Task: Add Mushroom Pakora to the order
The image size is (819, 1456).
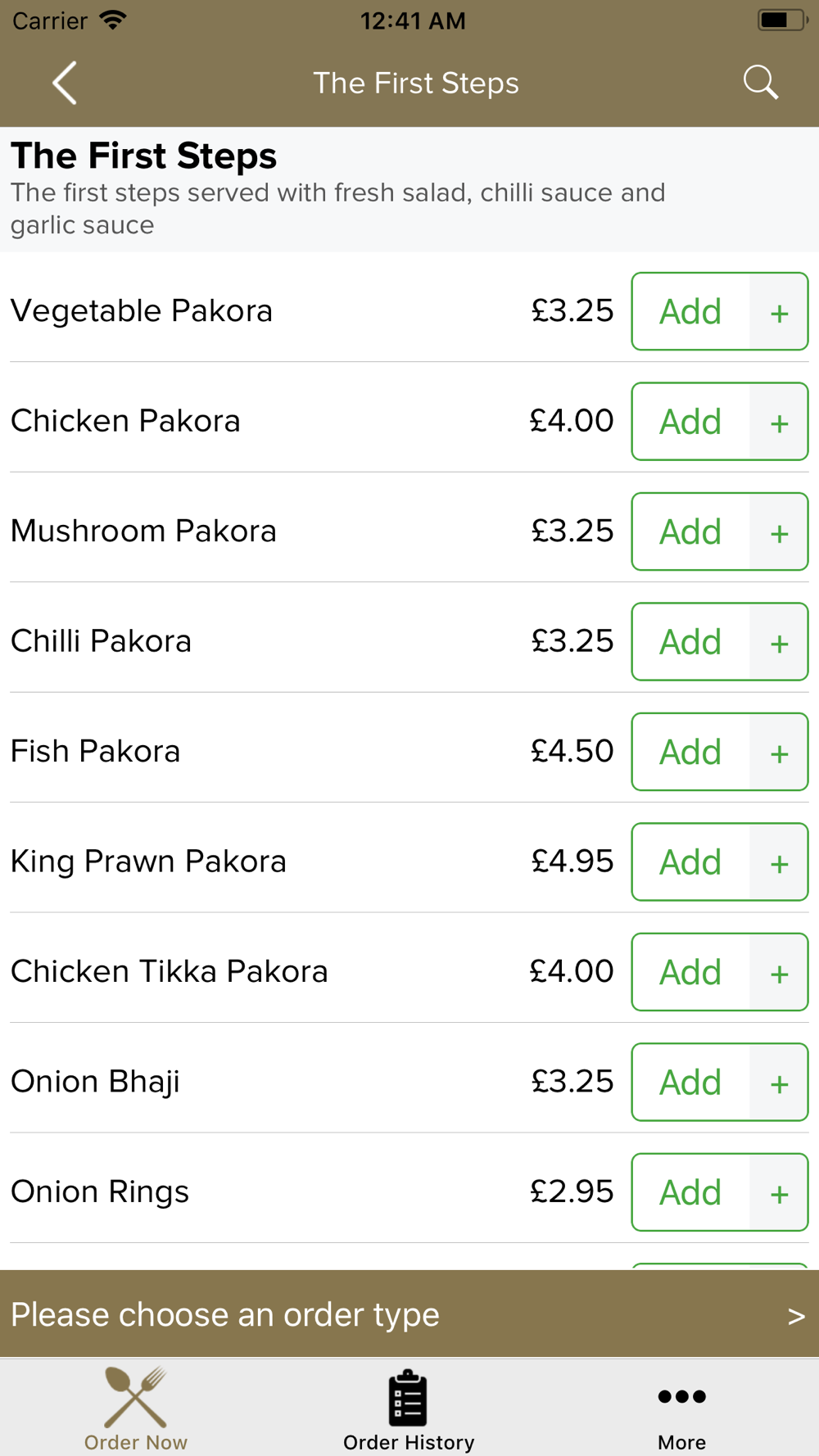Action: (x=690, y=532)
